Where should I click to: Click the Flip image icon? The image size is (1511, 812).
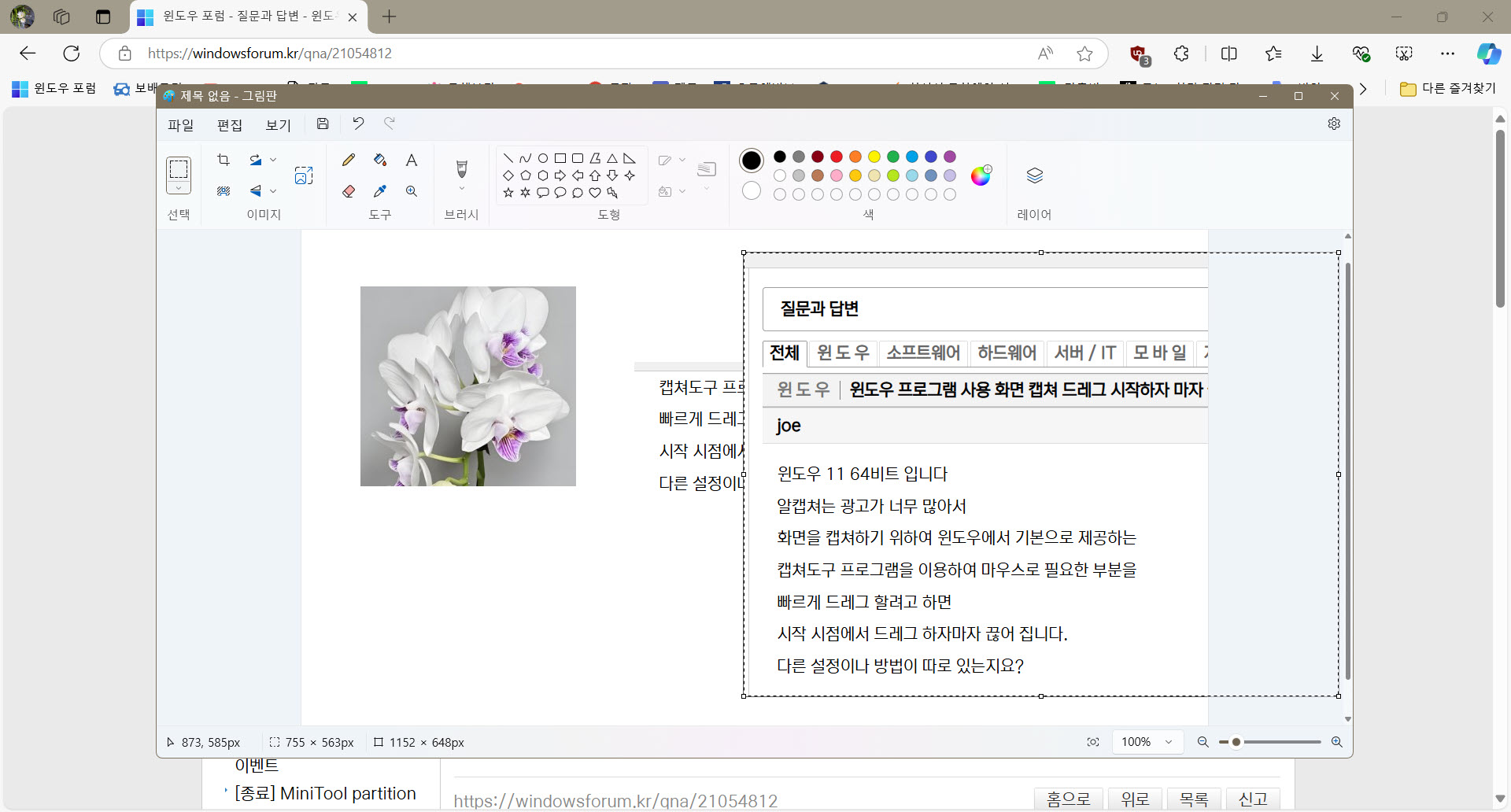[256, 191]
